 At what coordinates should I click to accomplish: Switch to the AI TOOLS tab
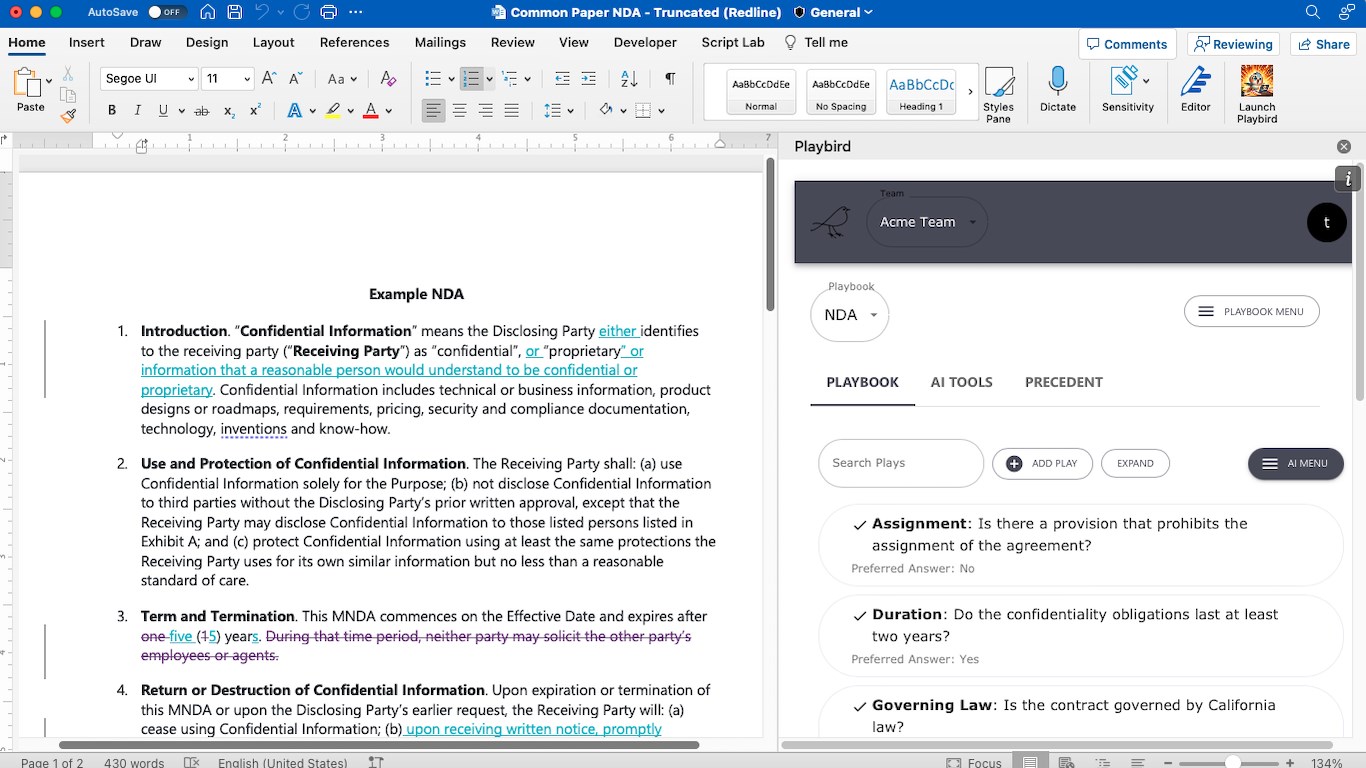click(x=961, y=382)
